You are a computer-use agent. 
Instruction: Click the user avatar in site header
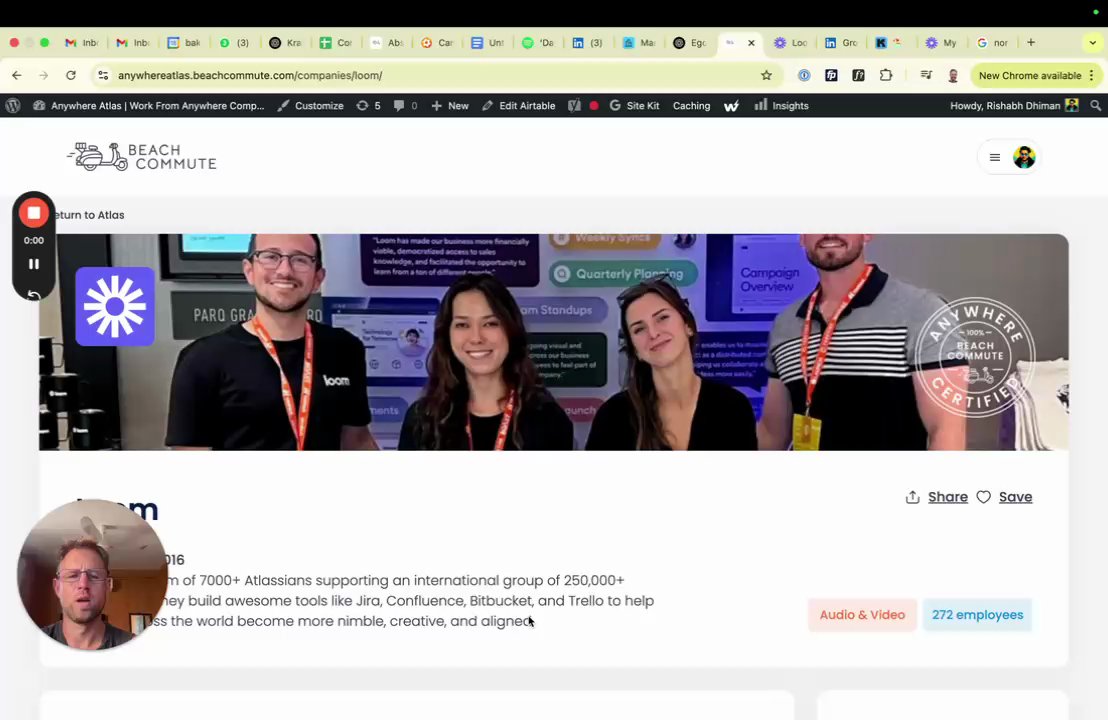pyautogui.click(x=1024, y=157)
